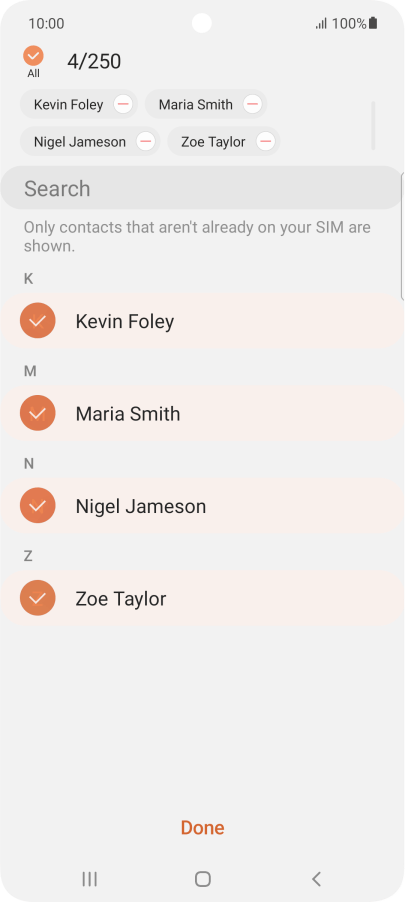This screenshot has width=405, height=902.
Task: Remove Nigel Jameson chip with minus icon
Action: pos(146,141)
